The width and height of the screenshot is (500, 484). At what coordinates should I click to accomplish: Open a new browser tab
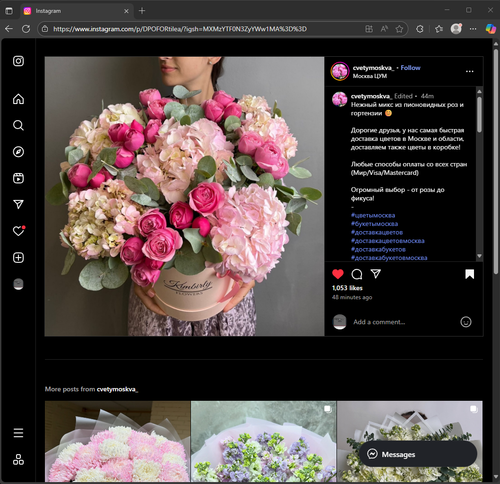coord(142,11)
